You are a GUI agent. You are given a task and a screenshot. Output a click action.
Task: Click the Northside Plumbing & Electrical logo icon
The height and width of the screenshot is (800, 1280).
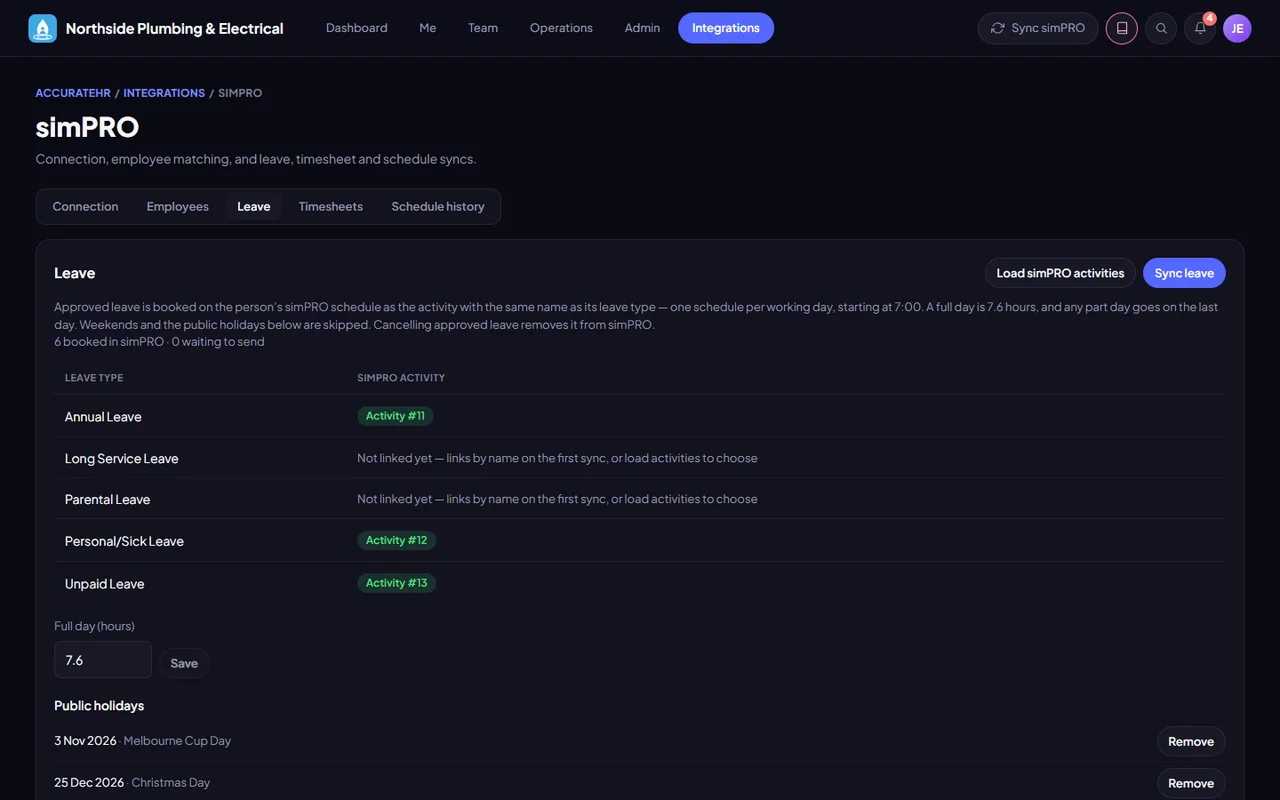pos(43,28)
